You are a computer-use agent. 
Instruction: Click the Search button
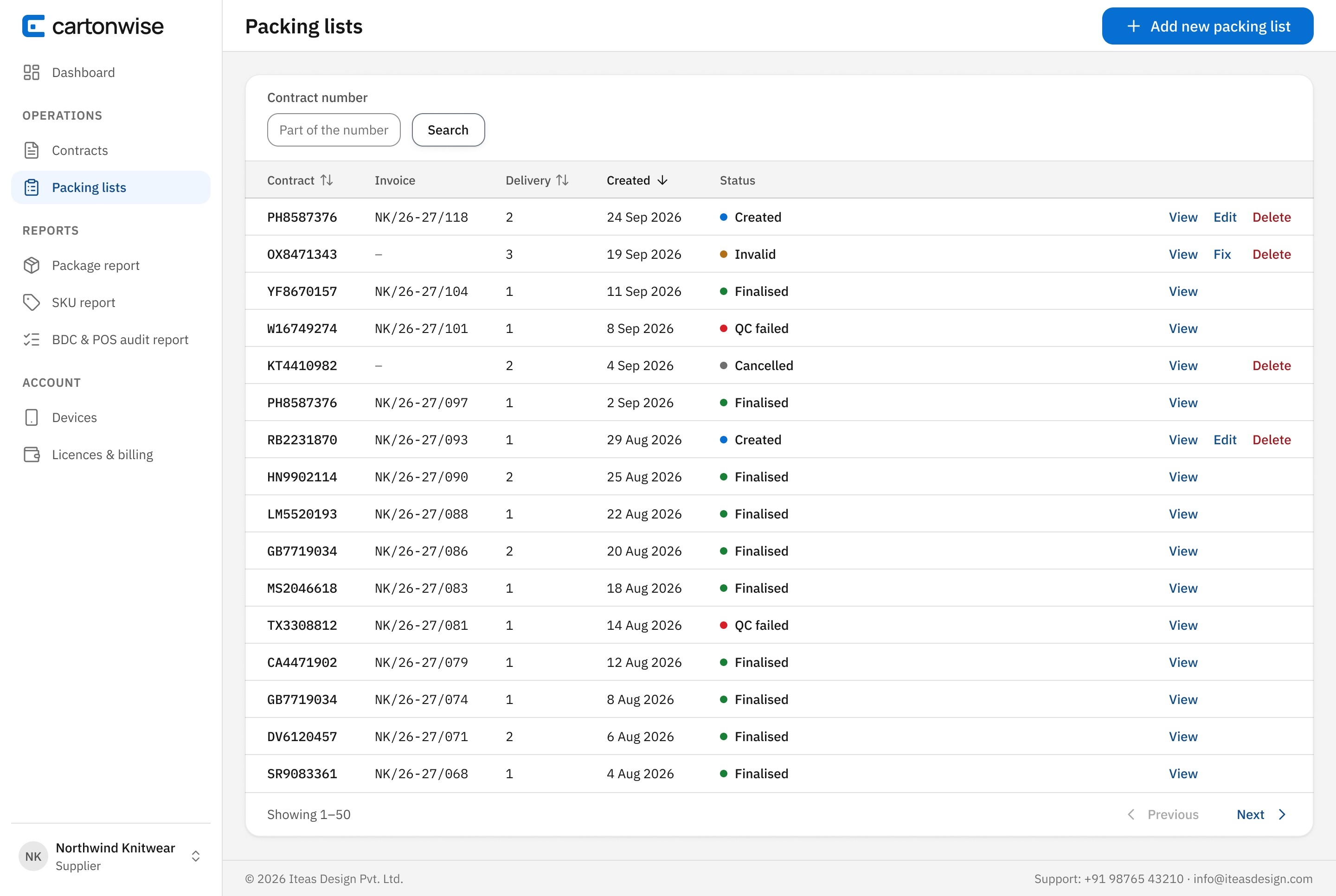coord(448,130)
